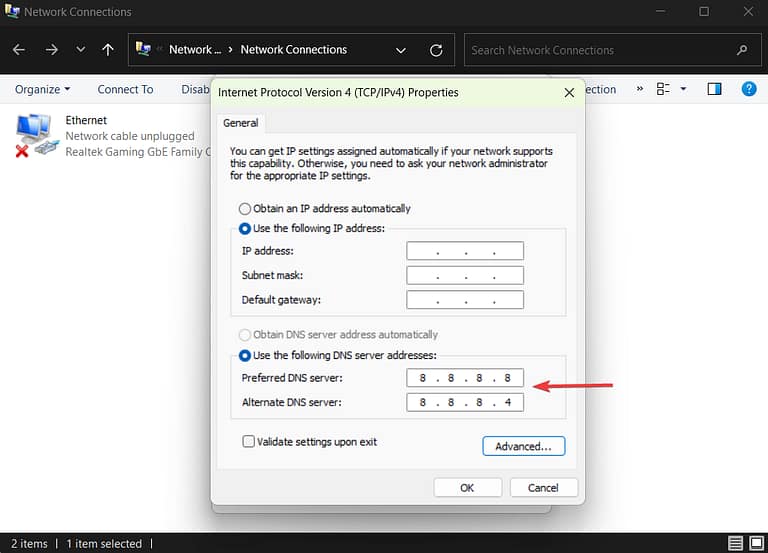Select Use the following IP address
Viewport: 768px width, 553px height.
[x=245, y=229]
